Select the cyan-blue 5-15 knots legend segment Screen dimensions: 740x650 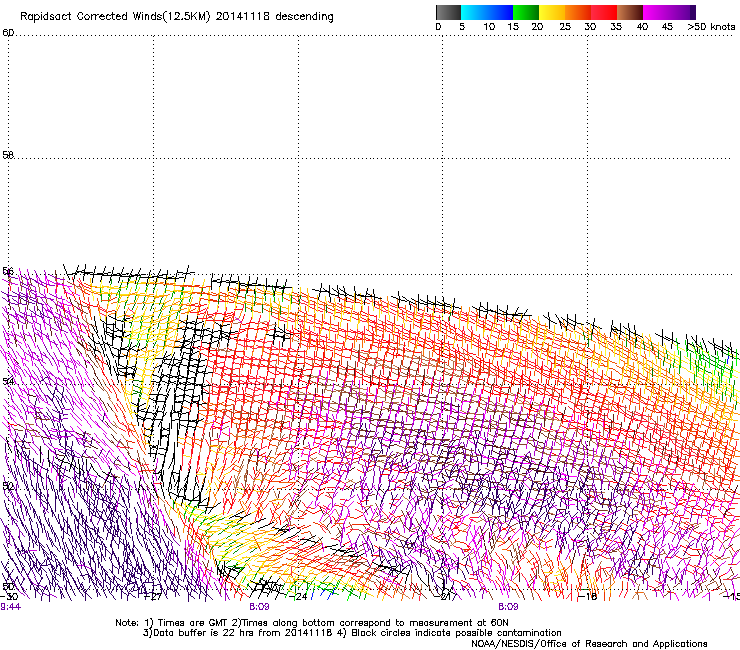point(487,12)
